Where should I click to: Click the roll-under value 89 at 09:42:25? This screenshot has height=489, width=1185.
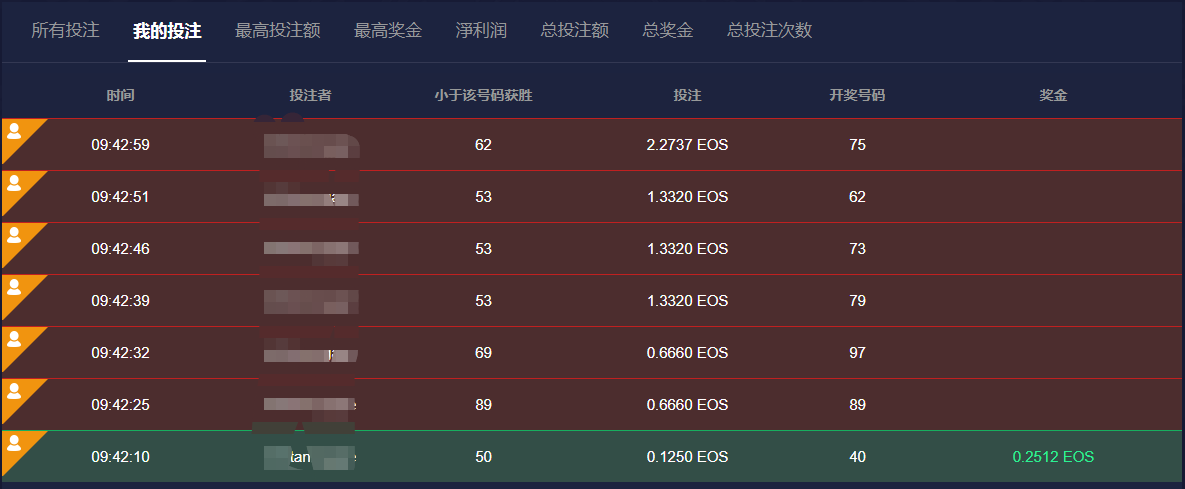coord(484,405)
